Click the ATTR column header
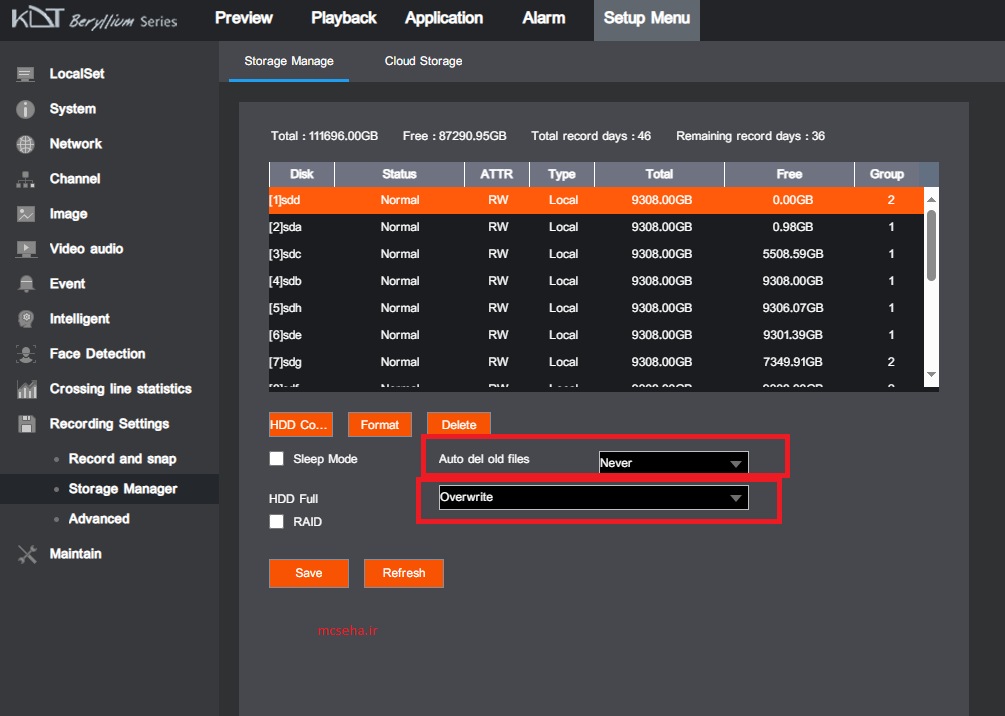Screen dimensions: 1005x716 (x=497, y=174)
